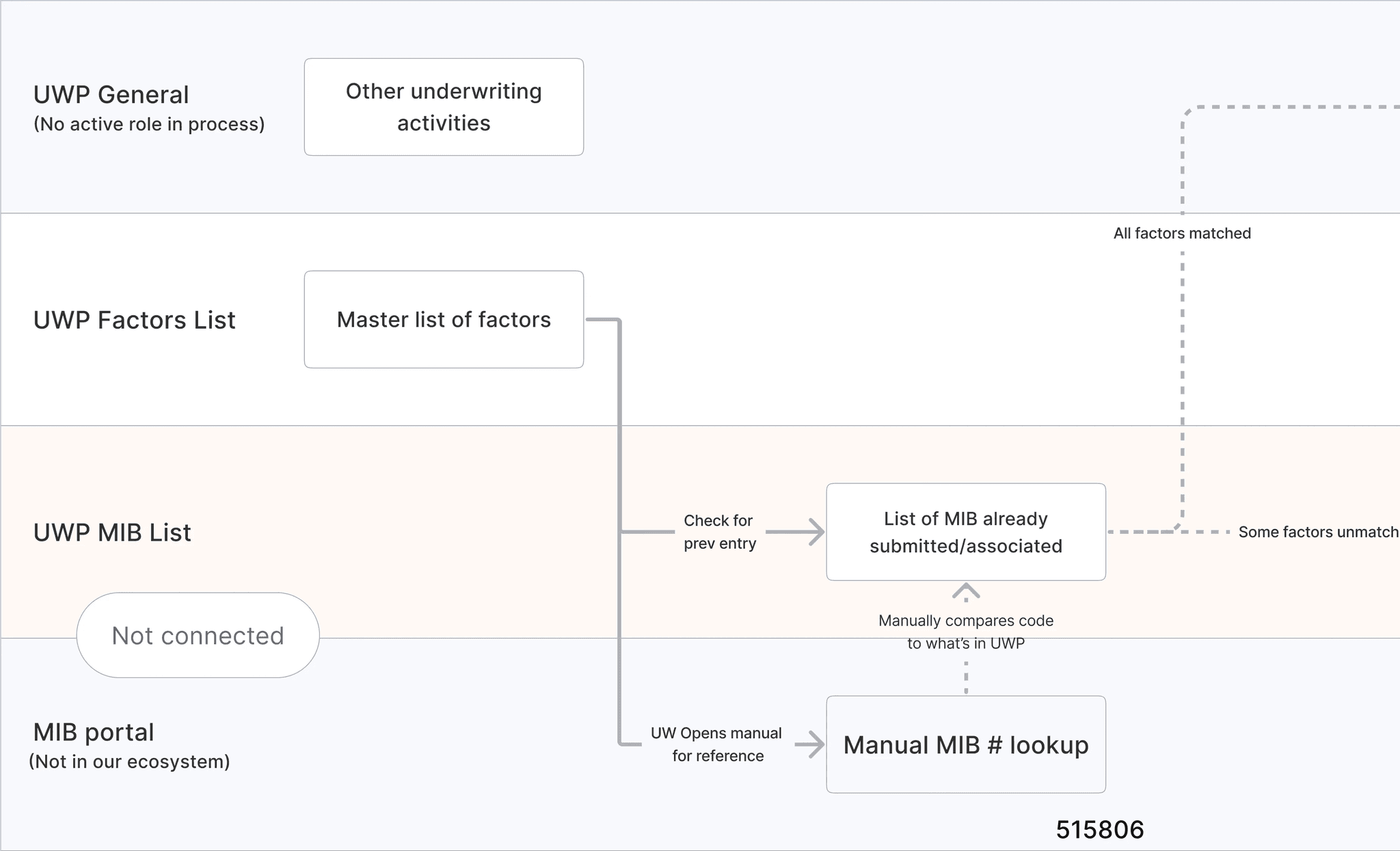Click UW Opens manual for reference label
This screenshot has width=1400, height=851.
(x=716, y=744)
